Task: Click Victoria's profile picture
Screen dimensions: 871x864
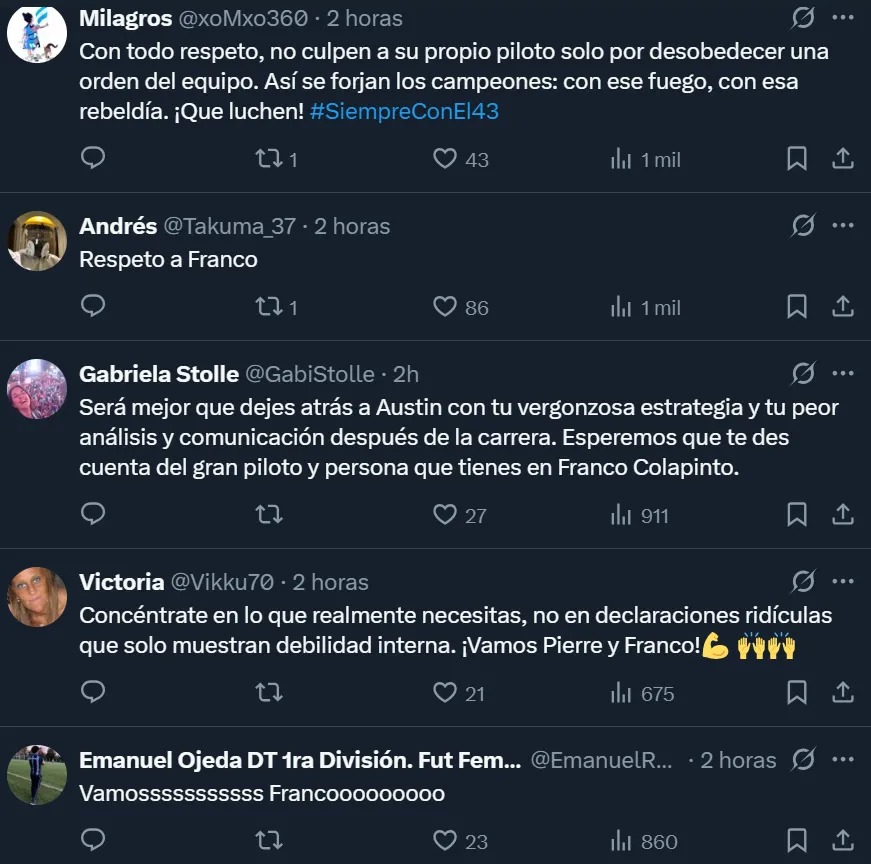Action: (37, 596)
